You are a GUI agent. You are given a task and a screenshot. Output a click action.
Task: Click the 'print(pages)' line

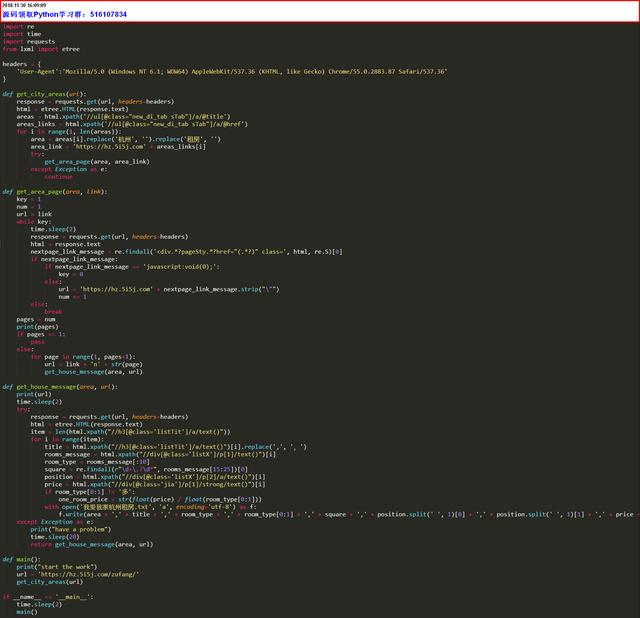38,327
